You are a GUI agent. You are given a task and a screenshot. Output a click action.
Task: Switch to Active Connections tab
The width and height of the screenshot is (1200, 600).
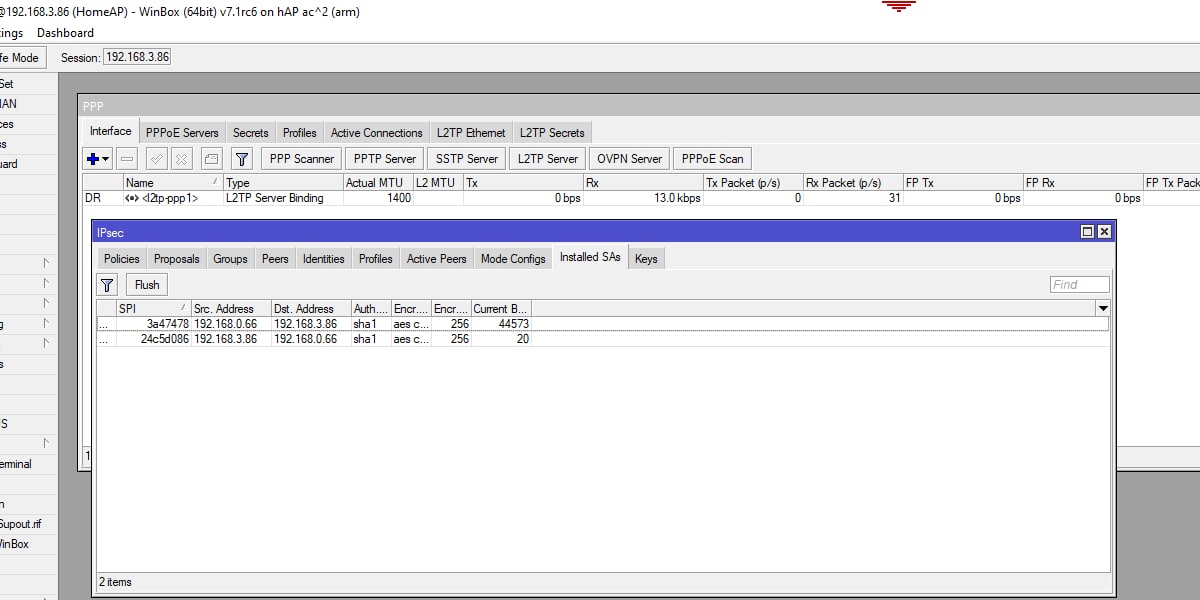point(377,132)
